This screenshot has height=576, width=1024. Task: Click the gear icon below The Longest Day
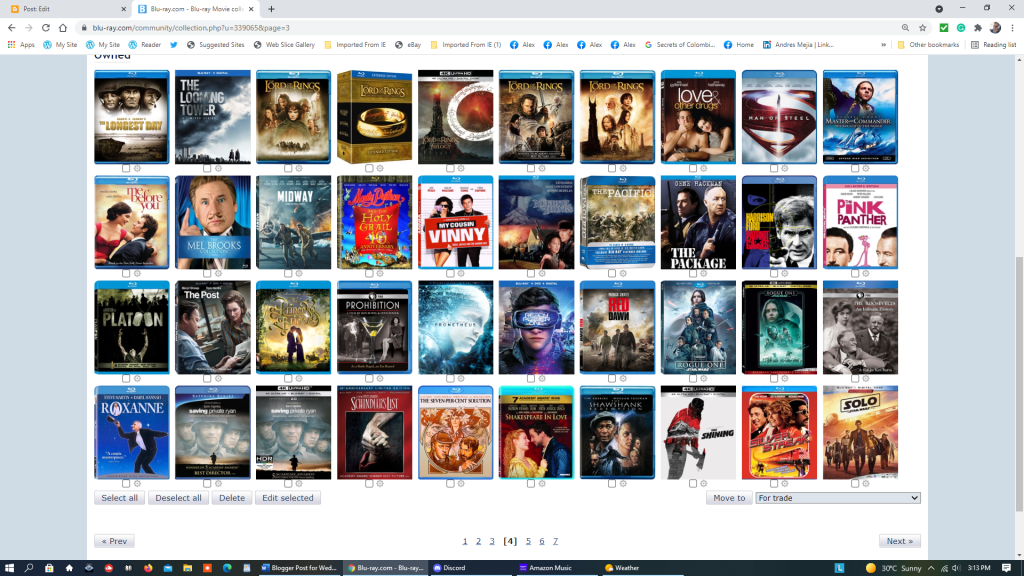pyautogui.click(x=137, y=168)
